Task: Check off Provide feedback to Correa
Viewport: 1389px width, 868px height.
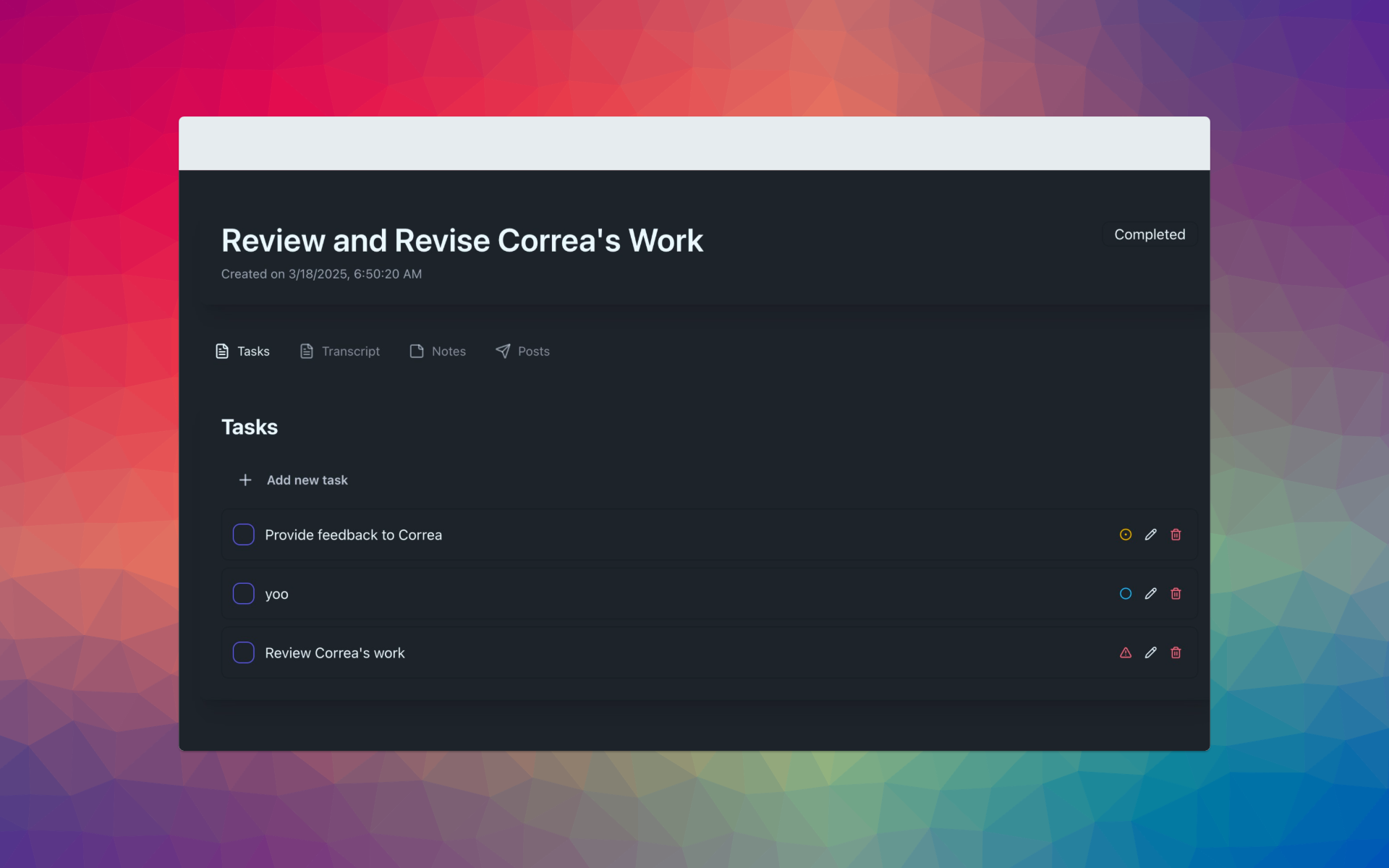Action: [x=243, y=535]
